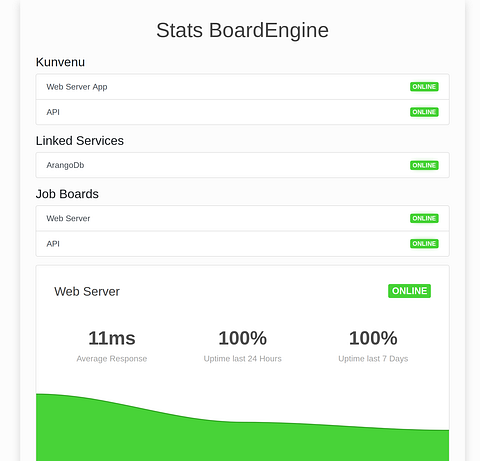Open the ArangoDb service row
The image size is (480, 461).
click(242, 165)
